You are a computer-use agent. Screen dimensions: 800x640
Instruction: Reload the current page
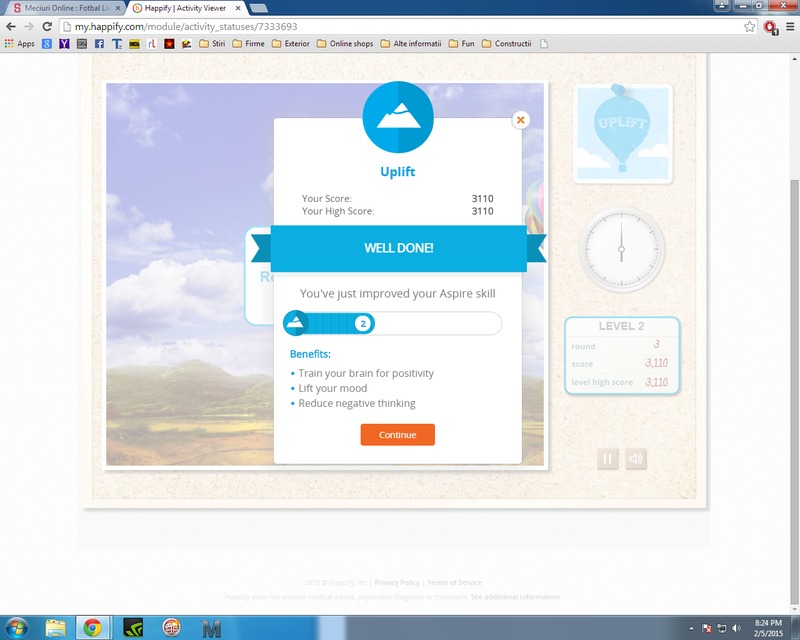pos(47,27)
